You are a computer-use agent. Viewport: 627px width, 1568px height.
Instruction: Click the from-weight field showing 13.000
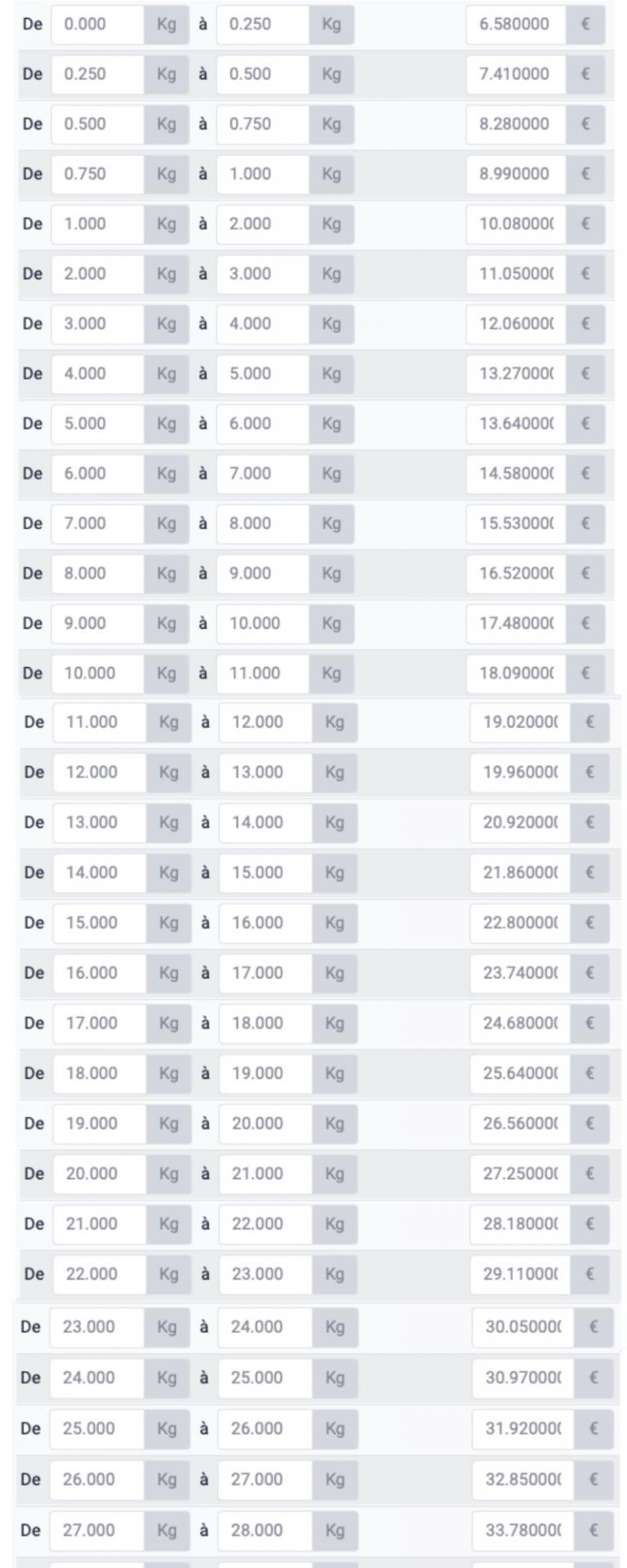[x=100, y=822]
